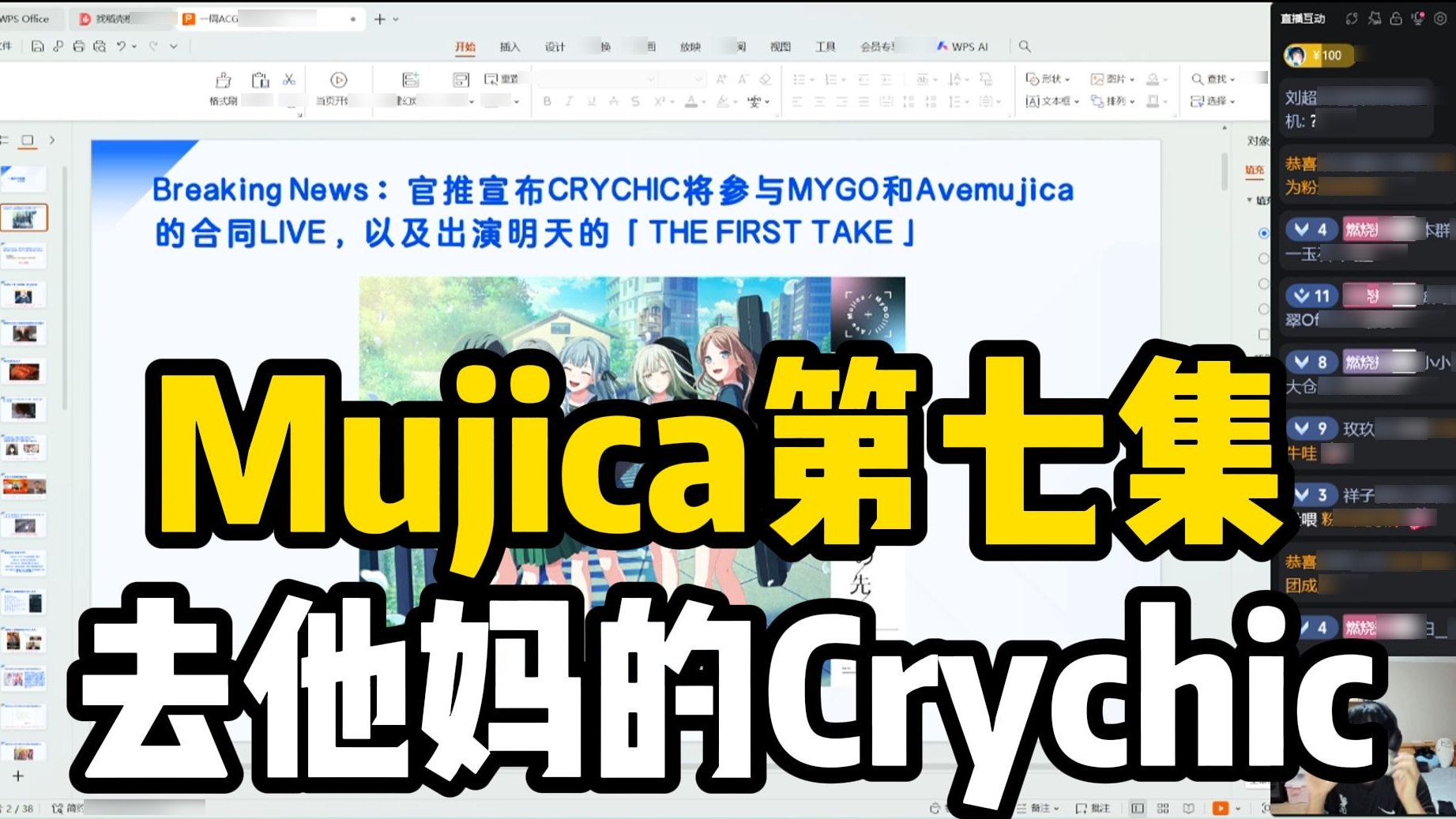The image size is (1456, 819).
Task: Click the add slide plus below thumbnails
Action: (x=18, y=776)
